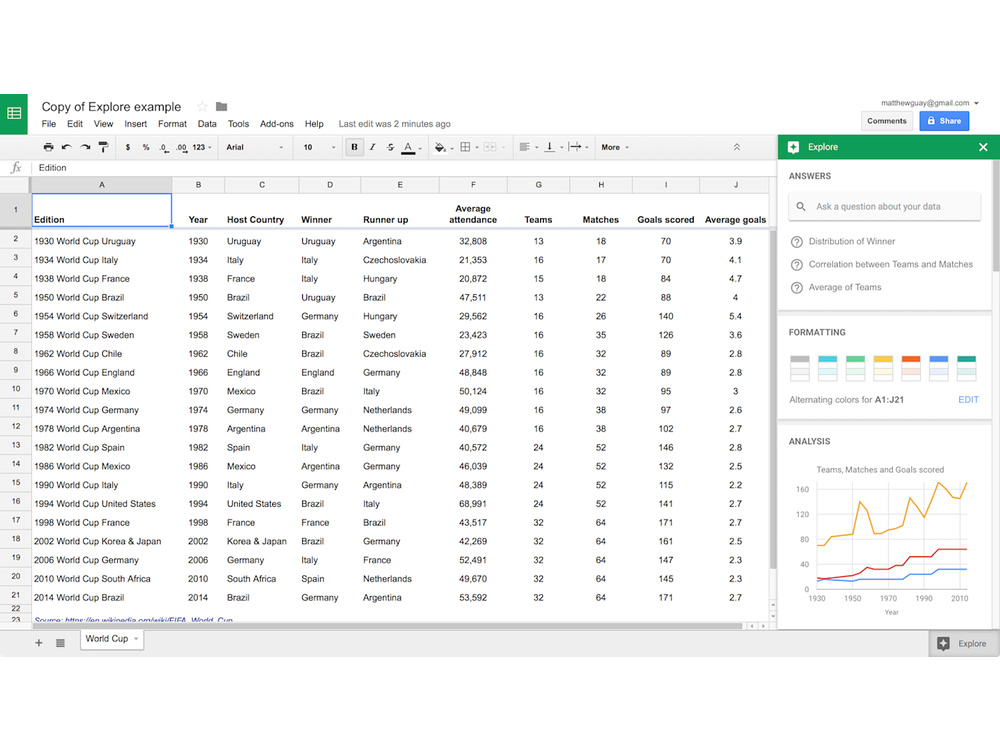The height and width of the screenshot is (750, 1000).
Task: Collapse the menus with double chevron
Action: [737, 147]
